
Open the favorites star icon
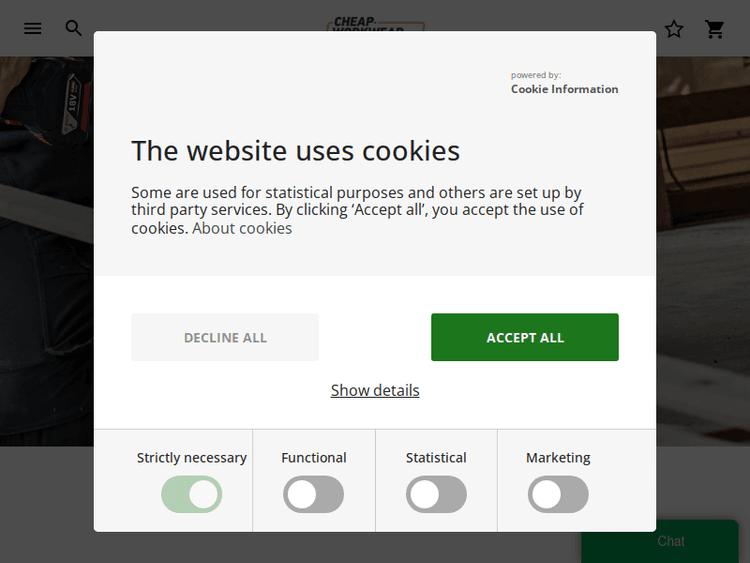pyautogui.click(x=674, y=29)
